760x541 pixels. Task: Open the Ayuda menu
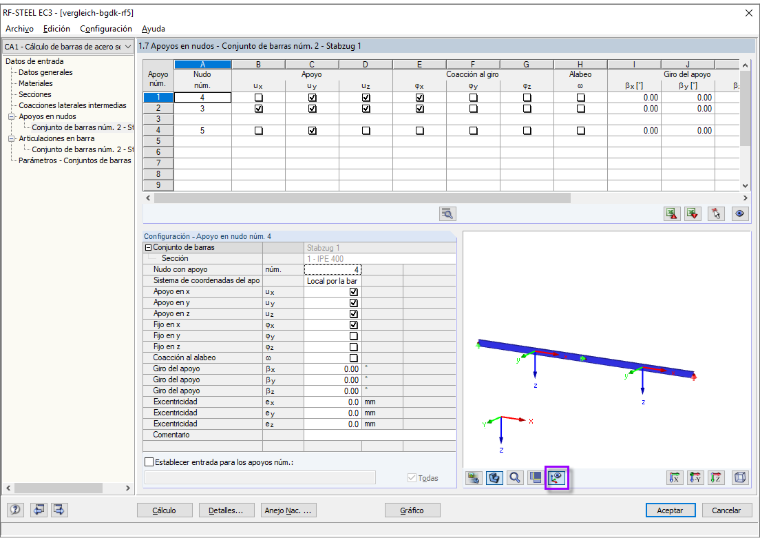[x=154, y=29]
